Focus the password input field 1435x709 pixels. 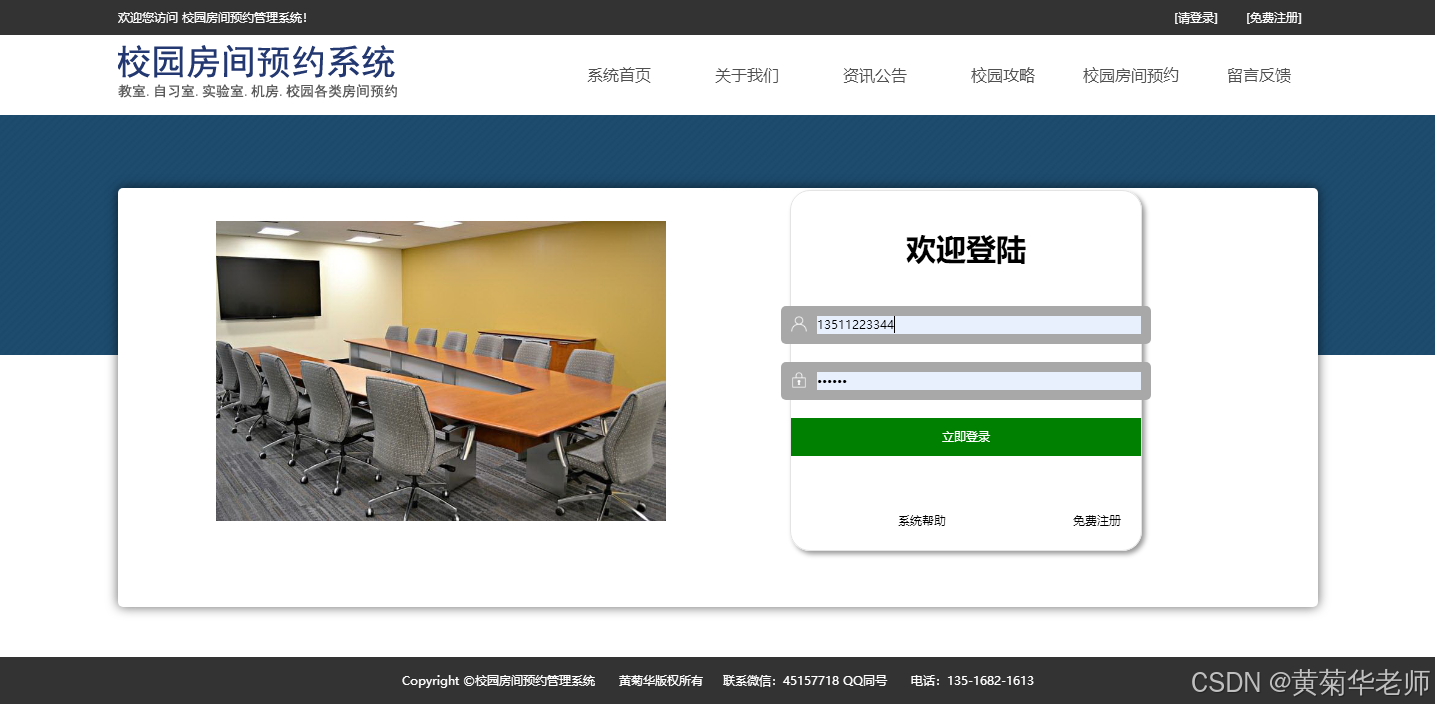[x=979, y=381]
